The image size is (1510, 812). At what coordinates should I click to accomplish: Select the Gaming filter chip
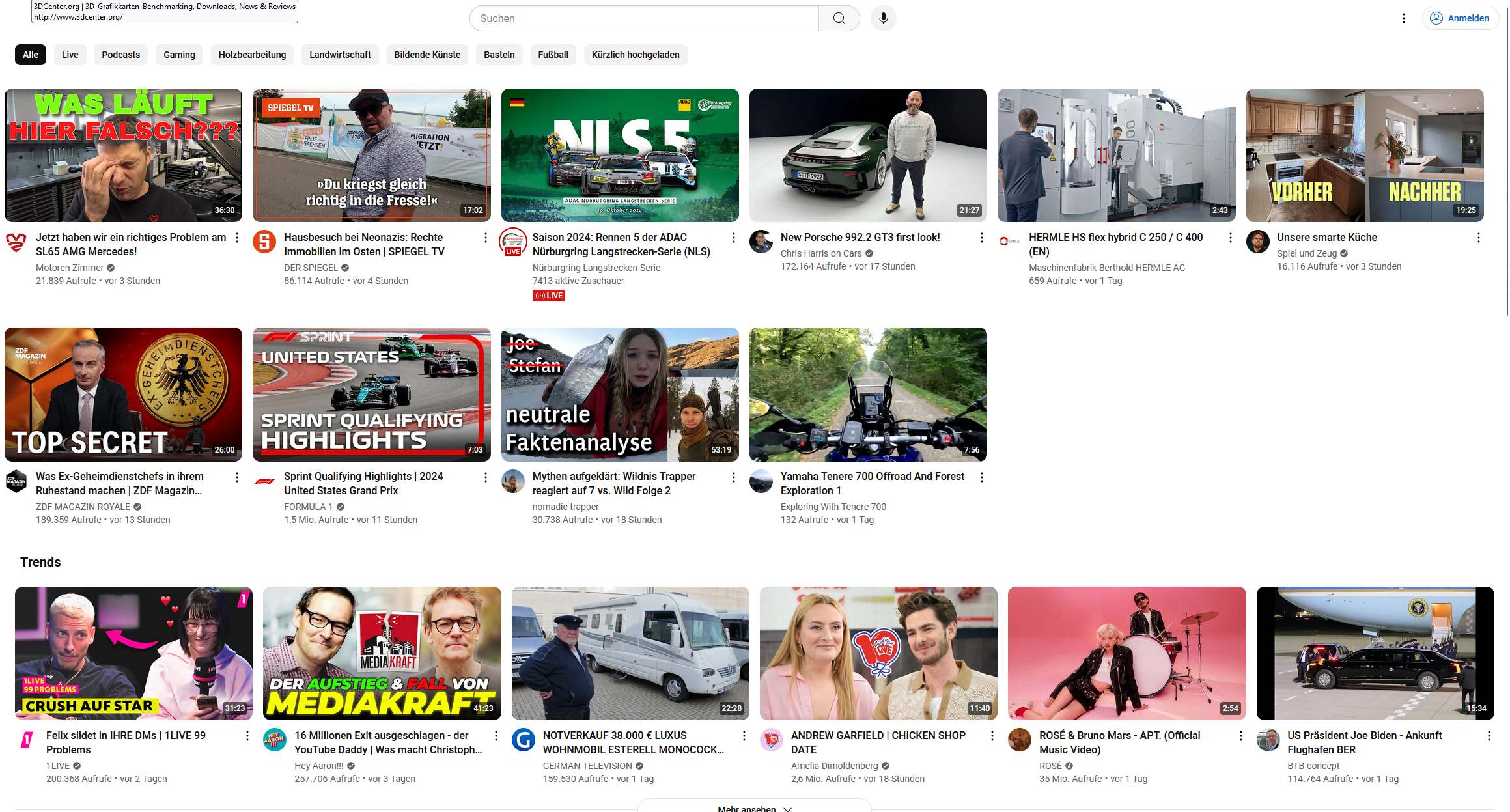pos(179,55)
